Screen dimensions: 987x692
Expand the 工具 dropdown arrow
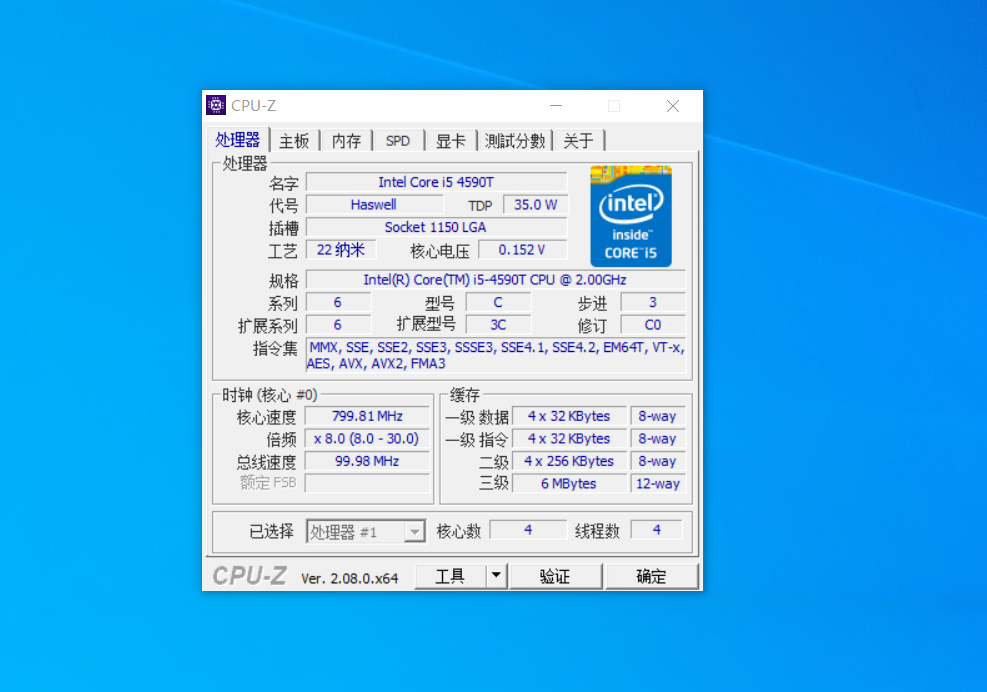pyautogui.click(x=496, y=576)
